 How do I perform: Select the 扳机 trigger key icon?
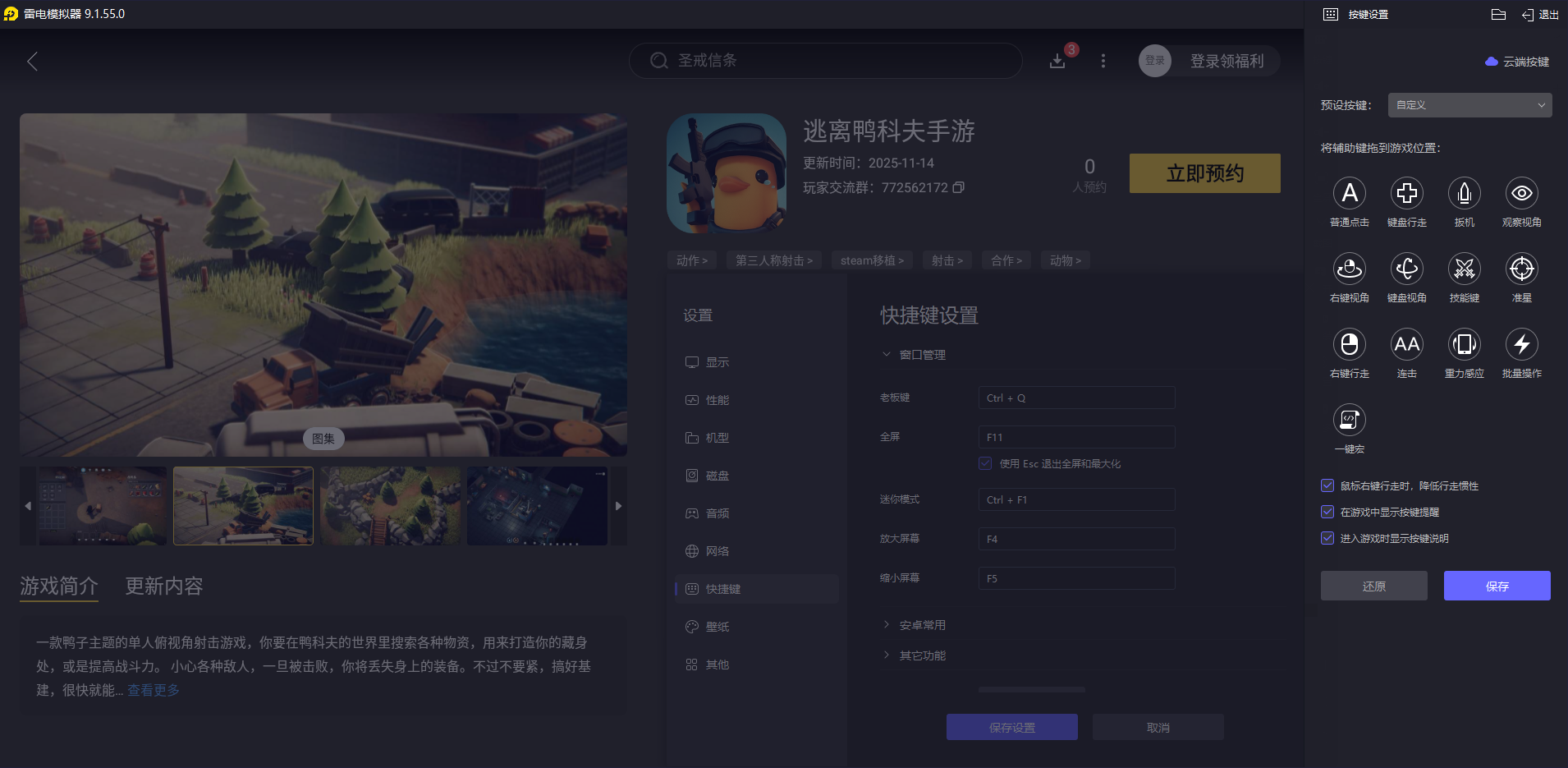pos(1464,193)
